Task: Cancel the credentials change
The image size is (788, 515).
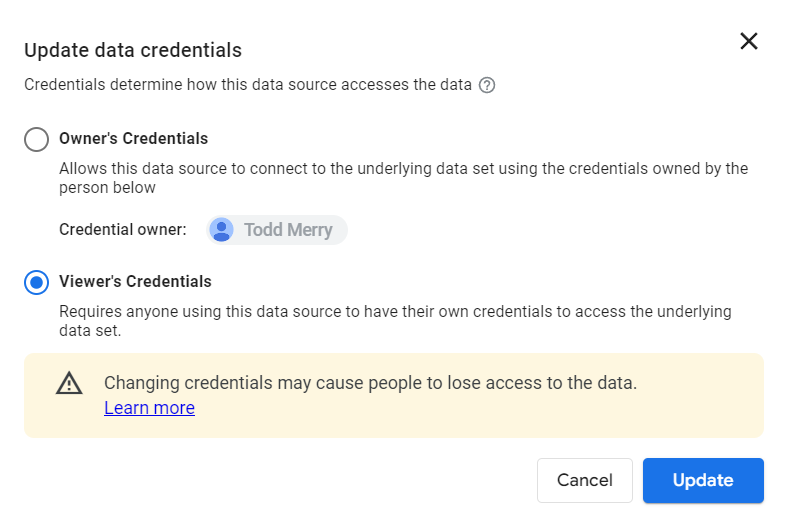Action: (x=584, y=480)
